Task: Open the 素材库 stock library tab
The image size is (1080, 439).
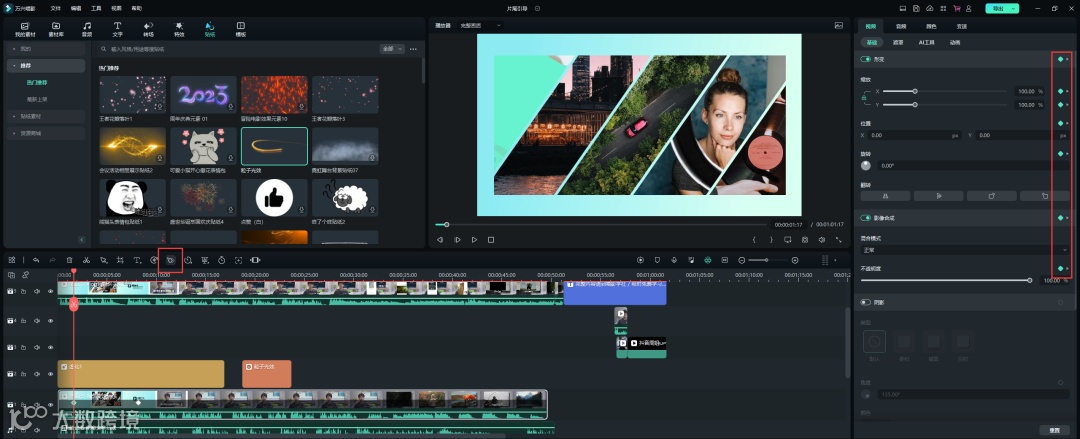Action: pos(56,29)
